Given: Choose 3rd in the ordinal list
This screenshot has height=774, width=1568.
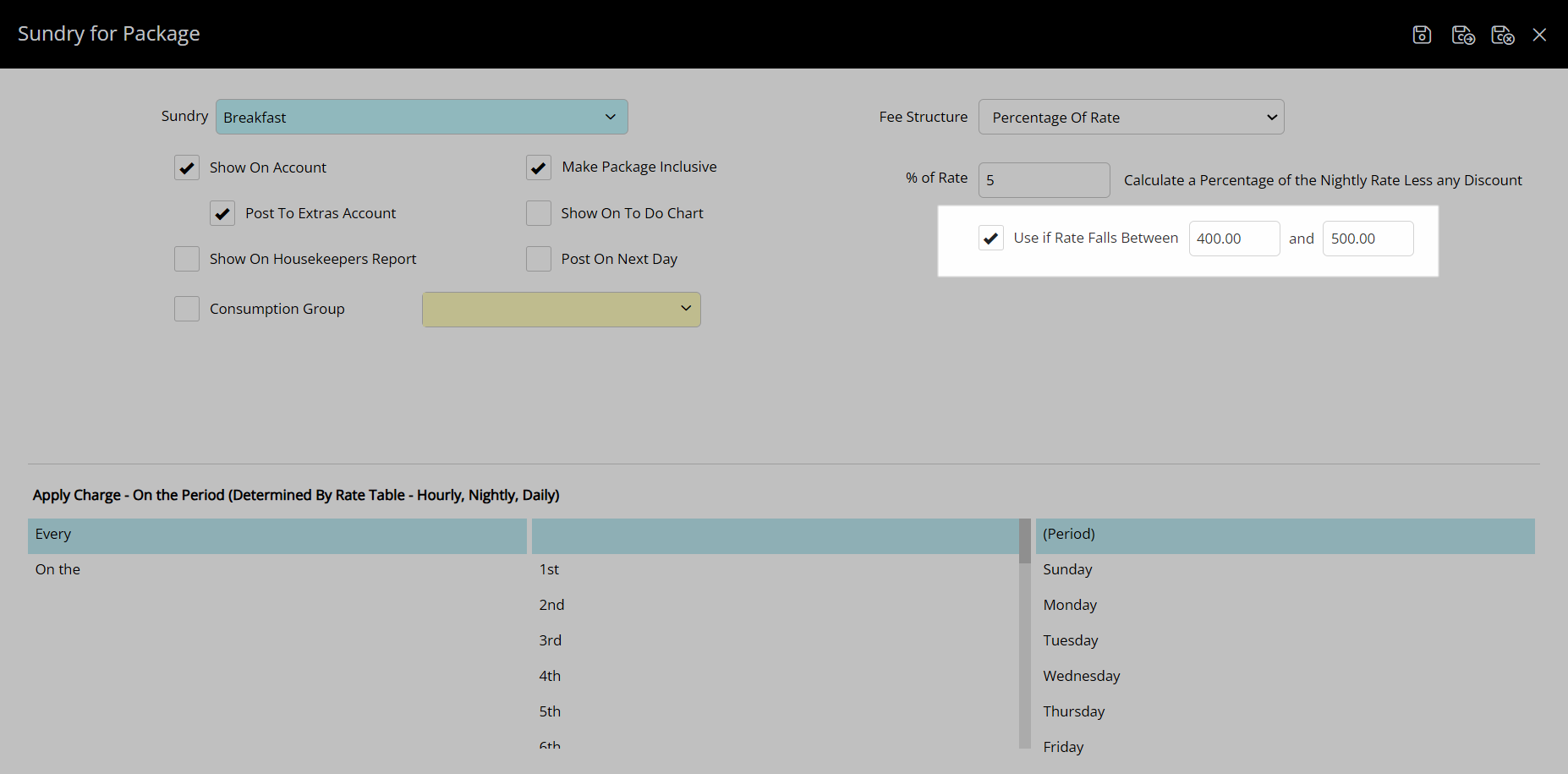Looking at the screenshot, I should tap(551, 640).
